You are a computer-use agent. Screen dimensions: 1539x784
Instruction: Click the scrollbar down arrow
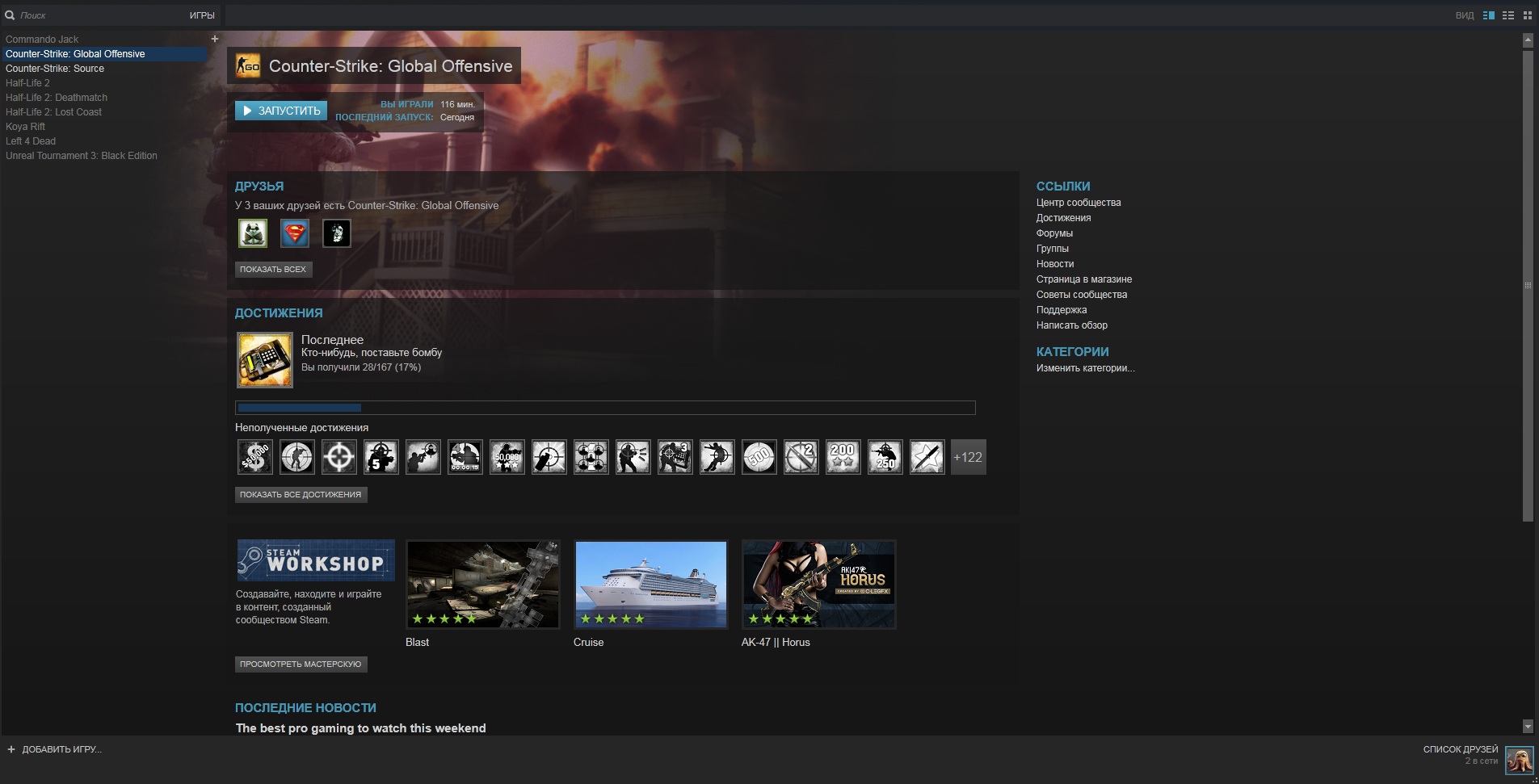click(1528, 726)
